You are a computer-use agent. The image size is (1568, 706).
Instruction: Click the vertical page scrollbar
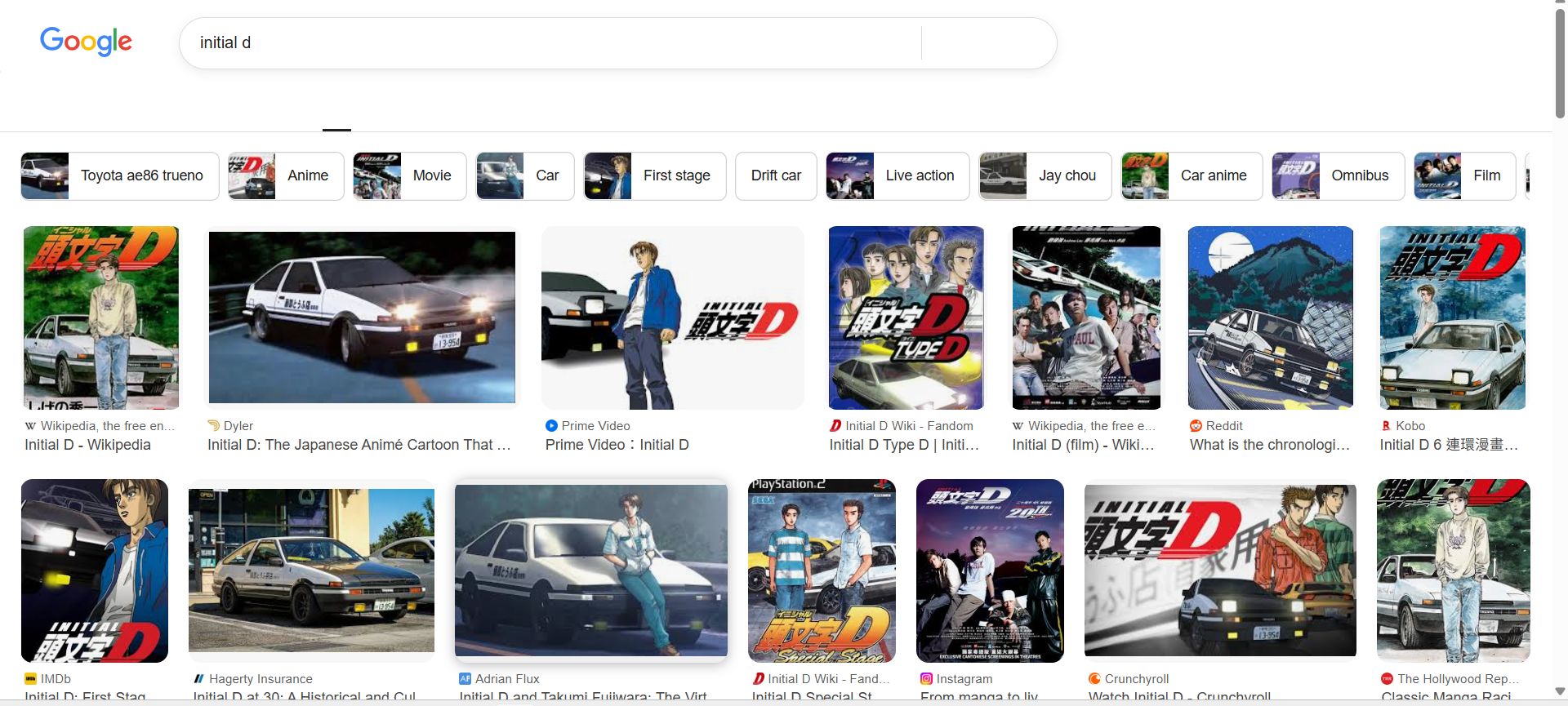click(x=1560, y=65)
